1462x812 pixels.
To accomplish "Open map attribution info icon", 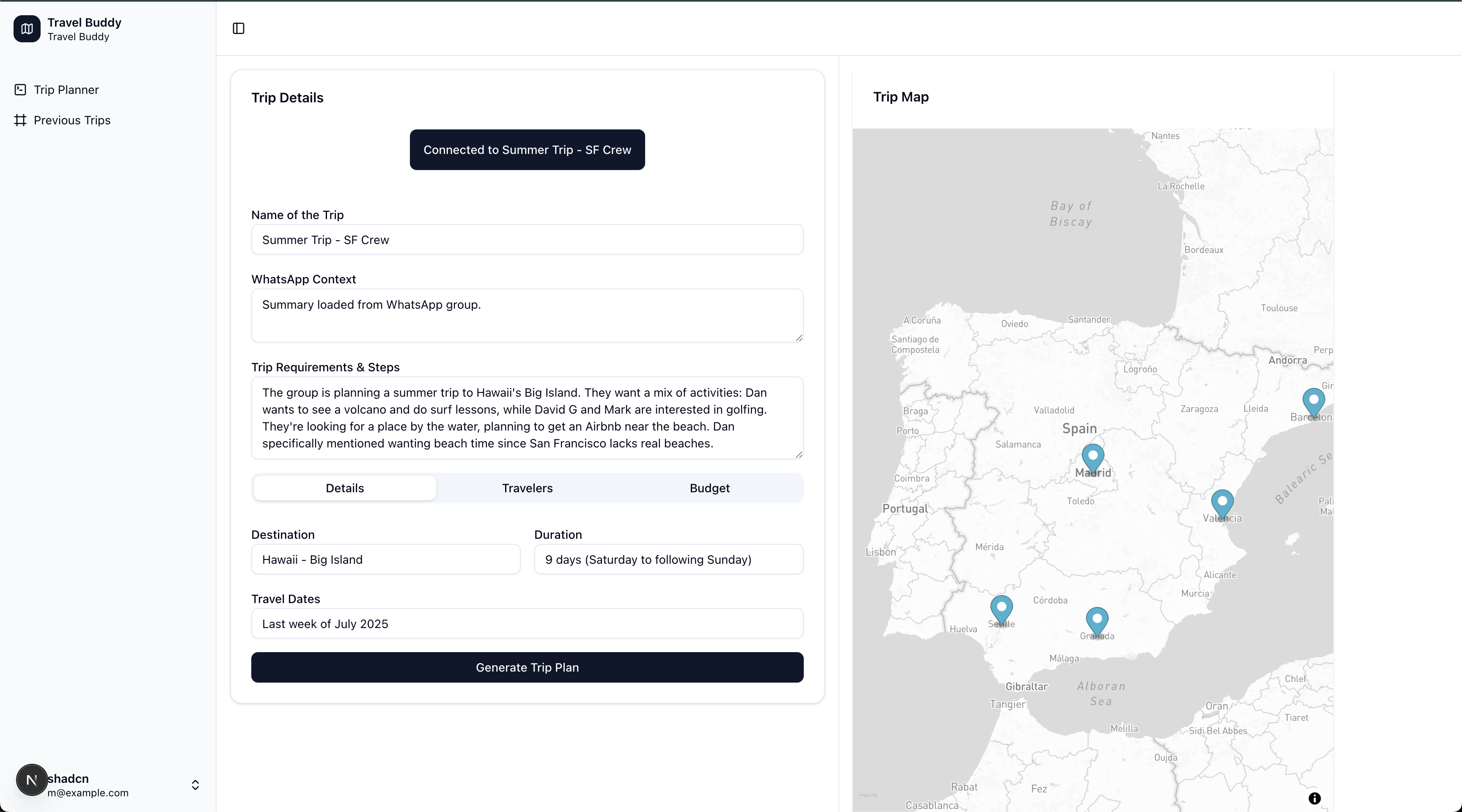I will (1314, 798).
